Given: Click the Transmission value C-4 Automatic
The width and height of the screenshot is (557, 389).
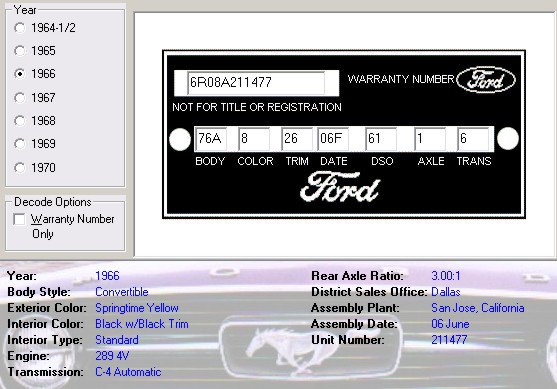Looking at the screenshot, I should coord(128,372).
